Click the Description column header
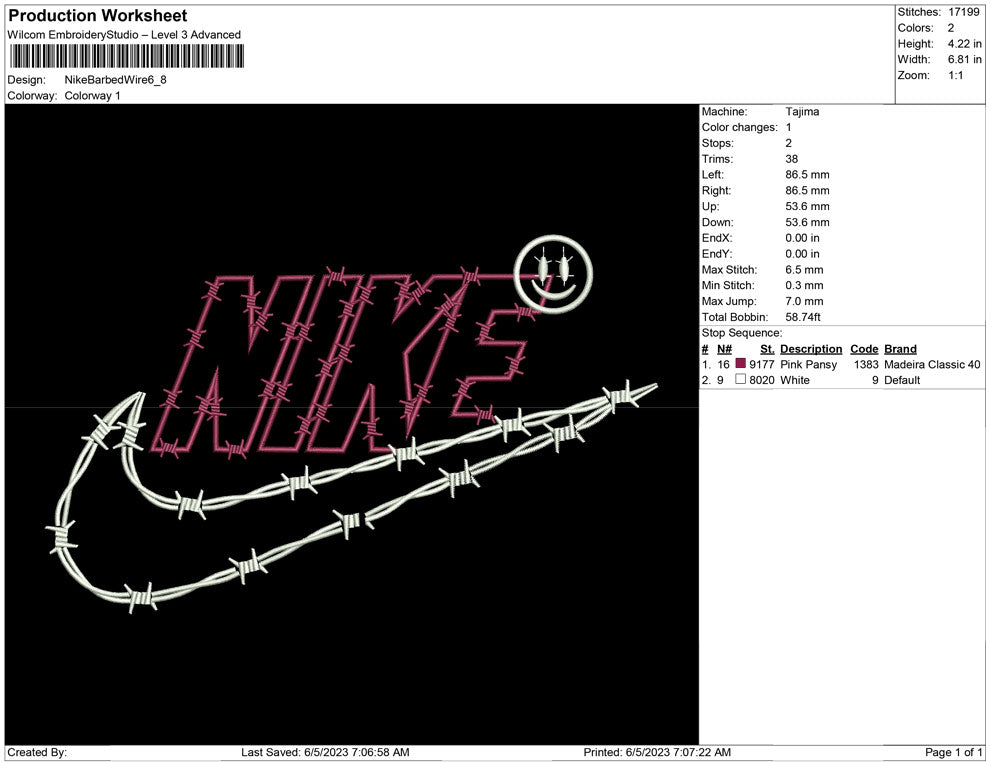Viewport: 990px width, 762px height. click(x=811, y=349)
